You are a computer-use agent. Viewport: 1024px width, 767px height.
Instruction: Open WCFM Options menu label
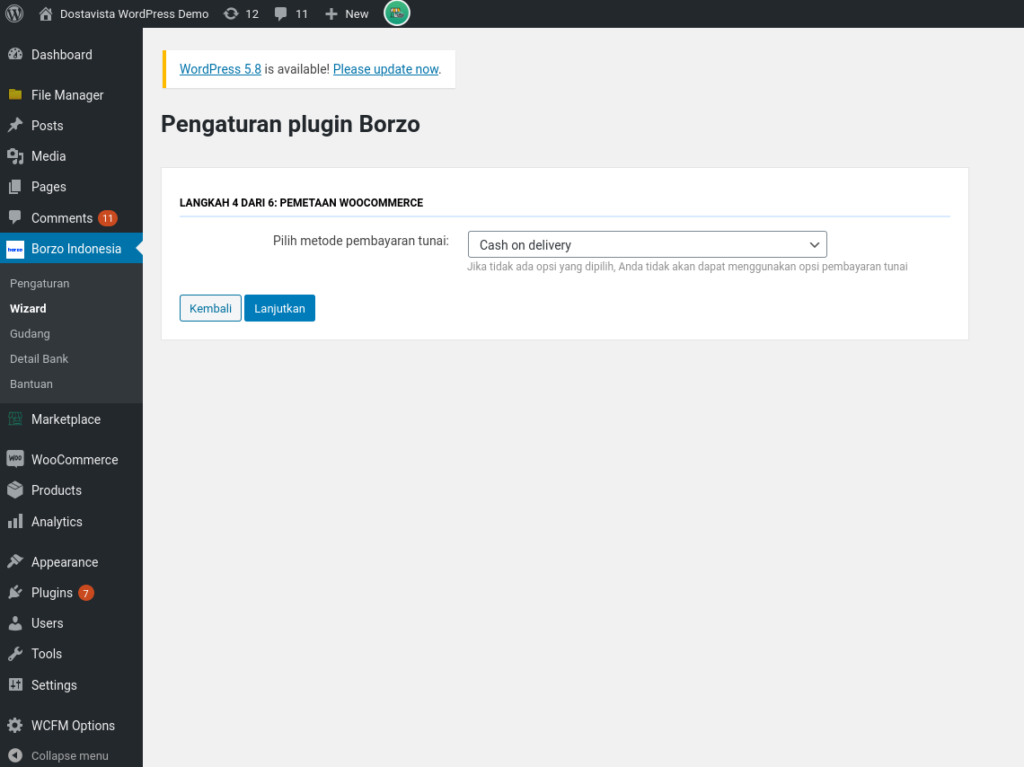(x=73, y=725)
